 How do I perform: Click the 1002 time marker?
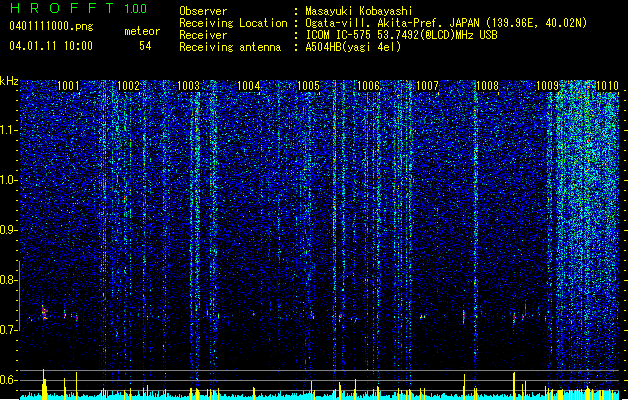128,86
